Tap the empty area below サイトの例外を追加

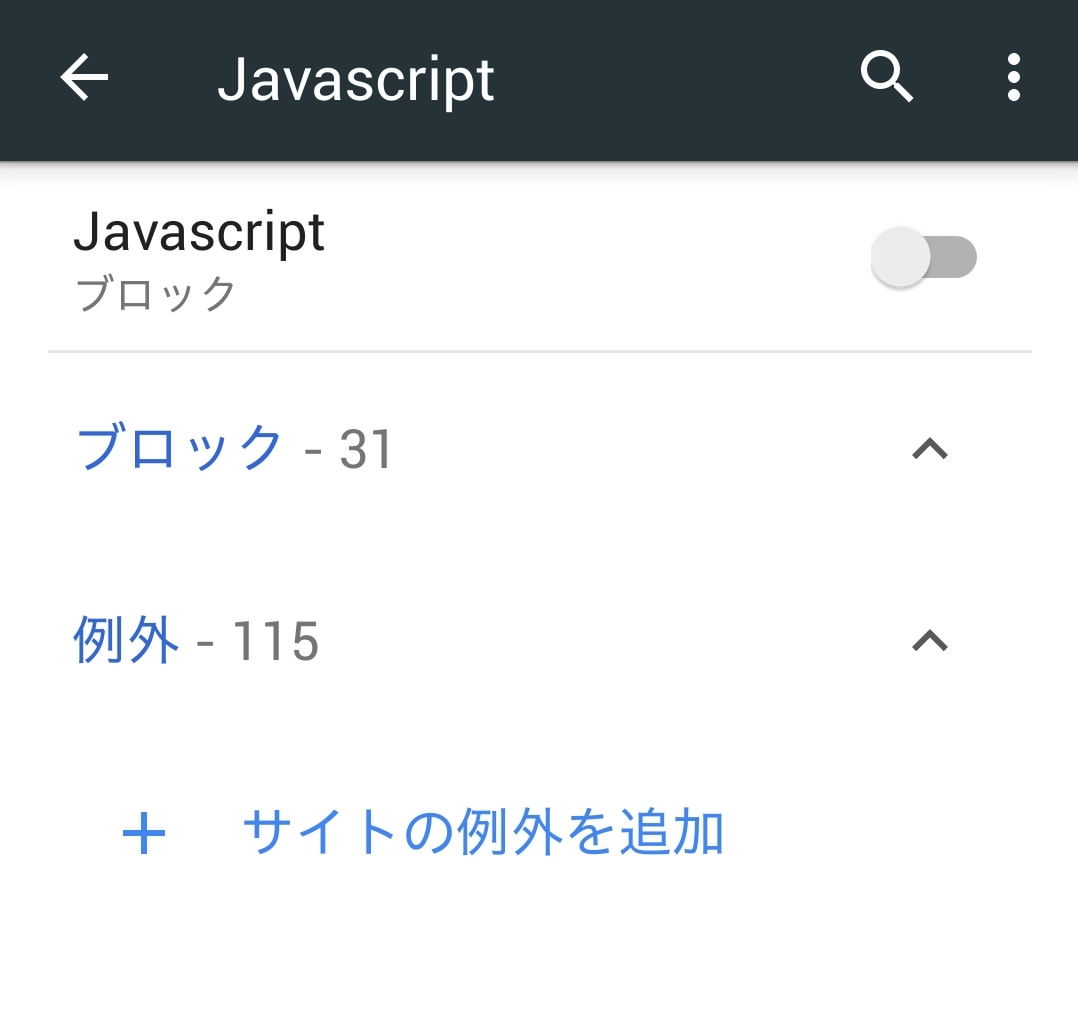(x=540, y=950)
